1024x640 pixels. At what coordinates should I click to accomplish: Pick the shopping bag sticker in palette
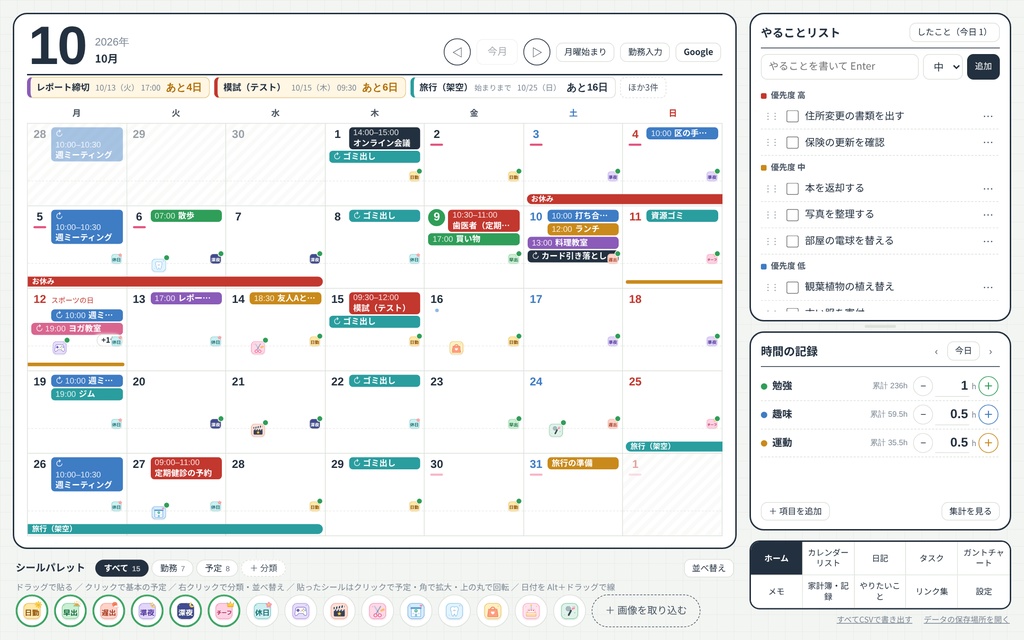coord(492,612)
